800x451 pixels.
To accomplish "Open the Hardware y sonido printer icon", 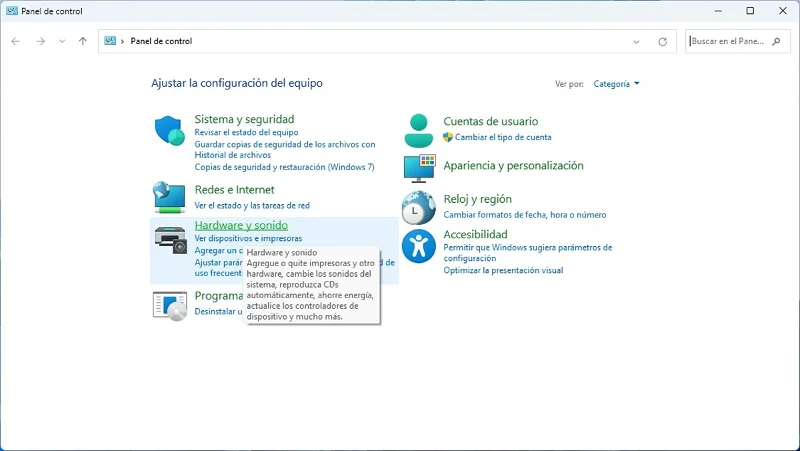I will [171, 239].
